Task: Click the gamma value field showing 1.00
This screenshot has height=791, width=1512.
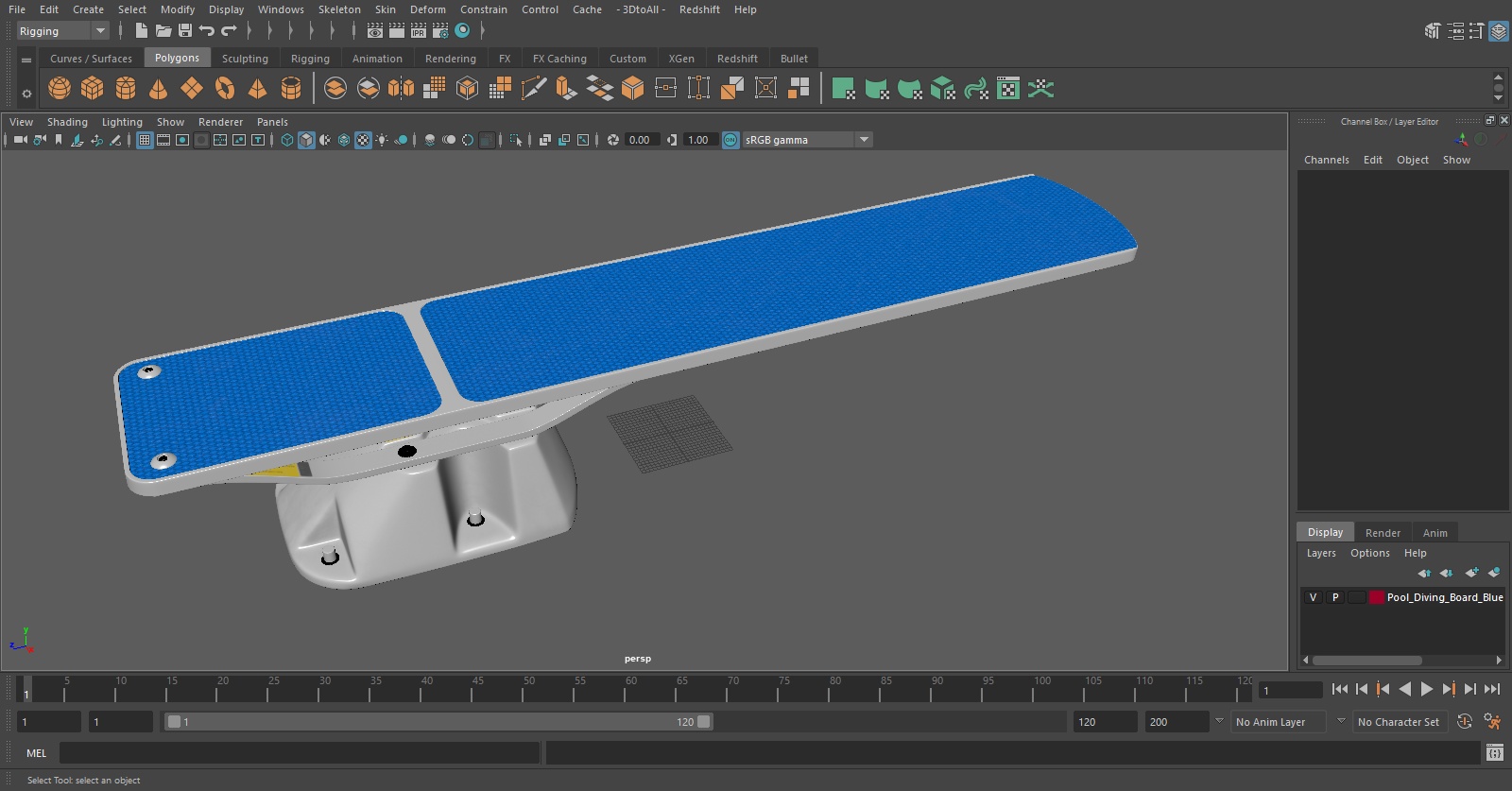Action: 699,140
